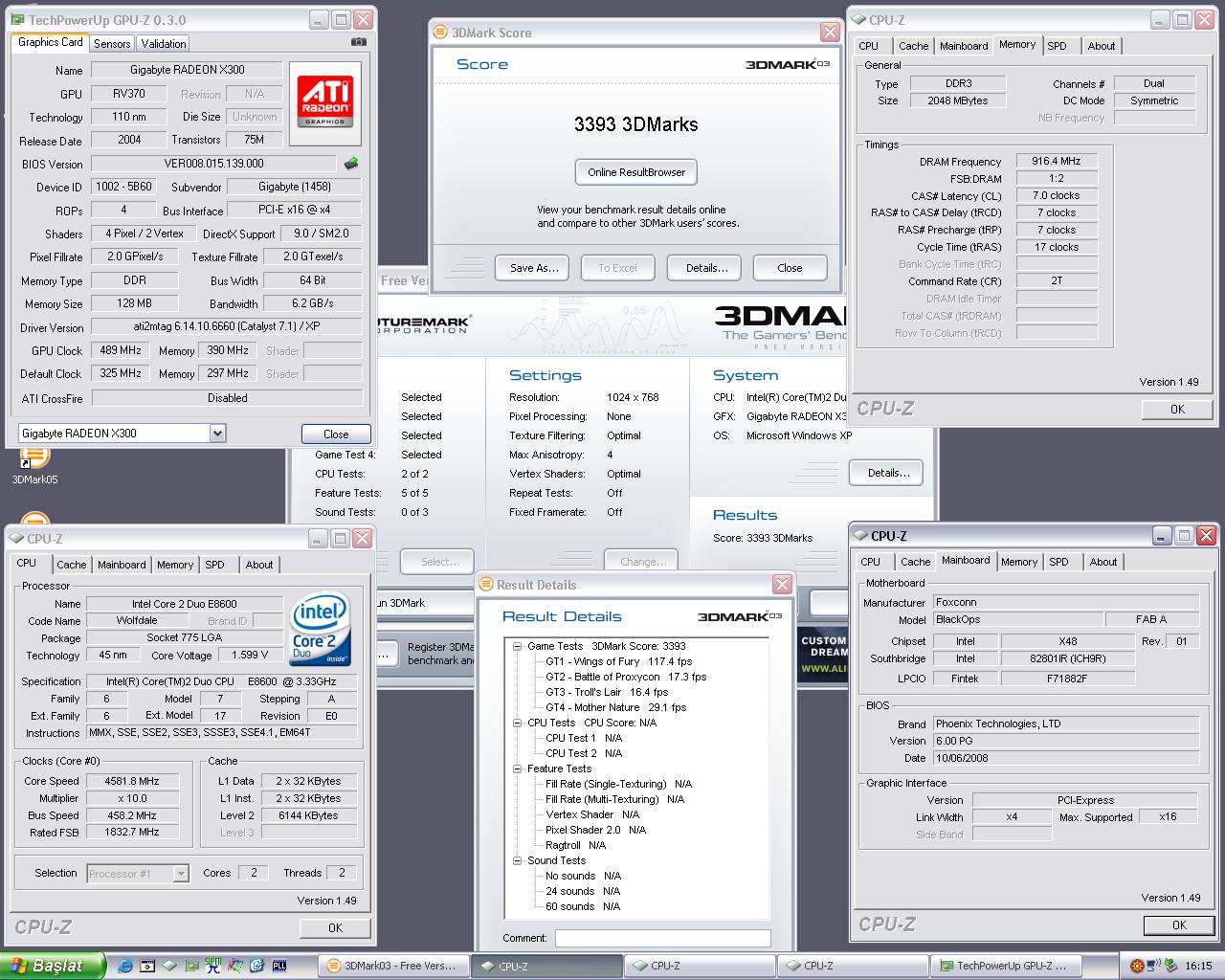Click the Chipset X48 value in Mainboard window
Screen dimensions: 1225x980
pyautogui.click(x=1067, y=641)
